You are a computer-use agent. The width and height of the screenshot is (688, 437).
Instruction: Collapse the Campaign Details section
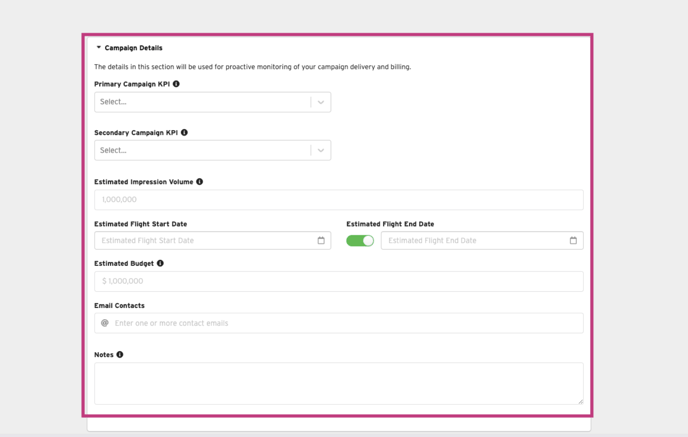(99, 48)
